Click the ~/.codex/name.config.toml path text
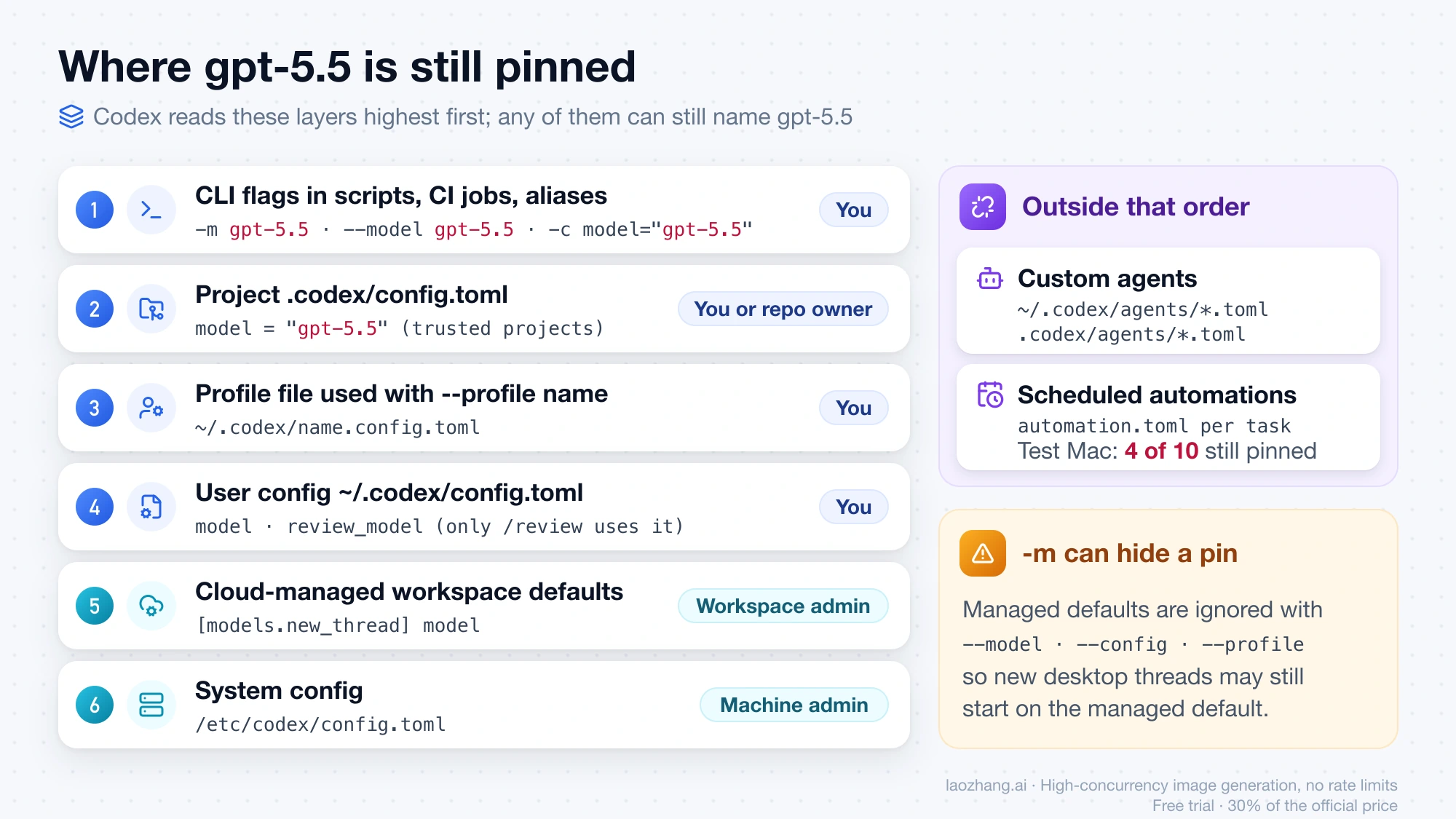The image size is (1456, 819). click(338, 427)
